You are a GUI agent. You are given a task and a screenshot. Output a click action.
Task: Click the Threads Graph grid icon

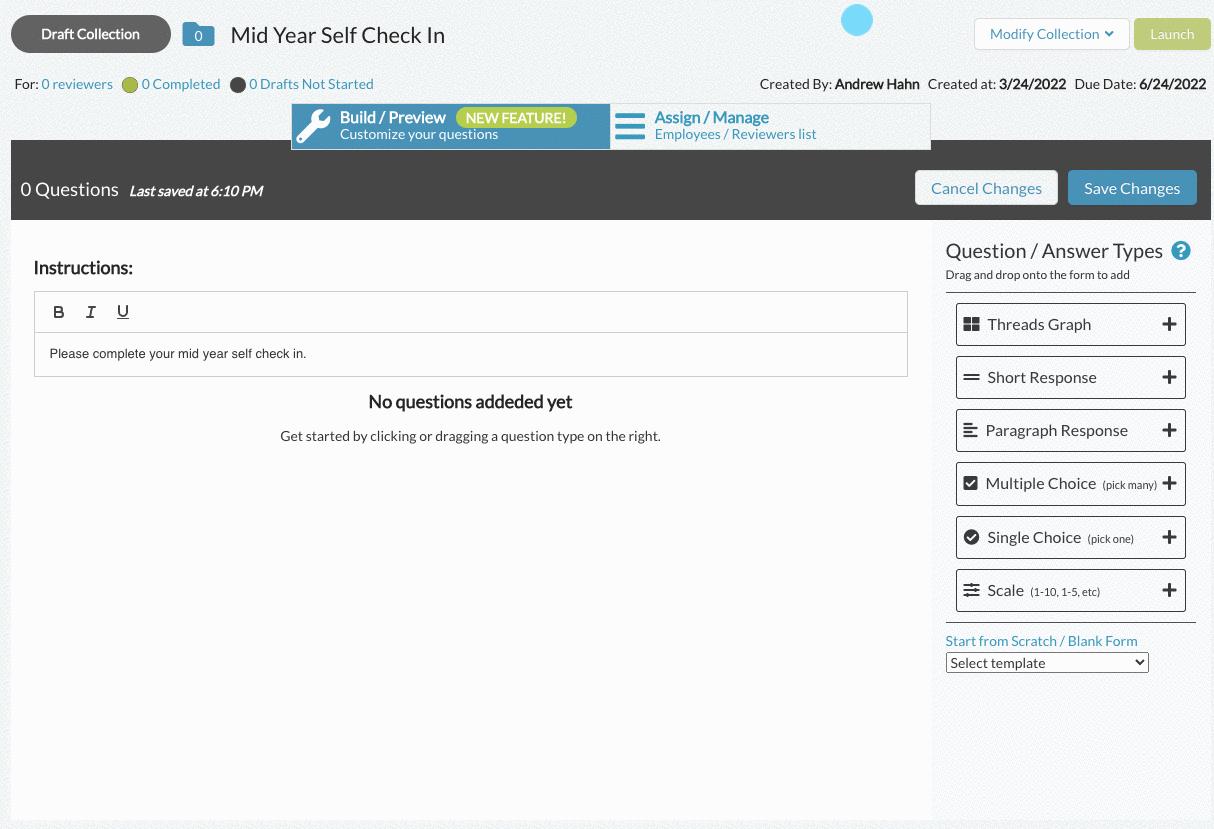(x=971, y=324)
